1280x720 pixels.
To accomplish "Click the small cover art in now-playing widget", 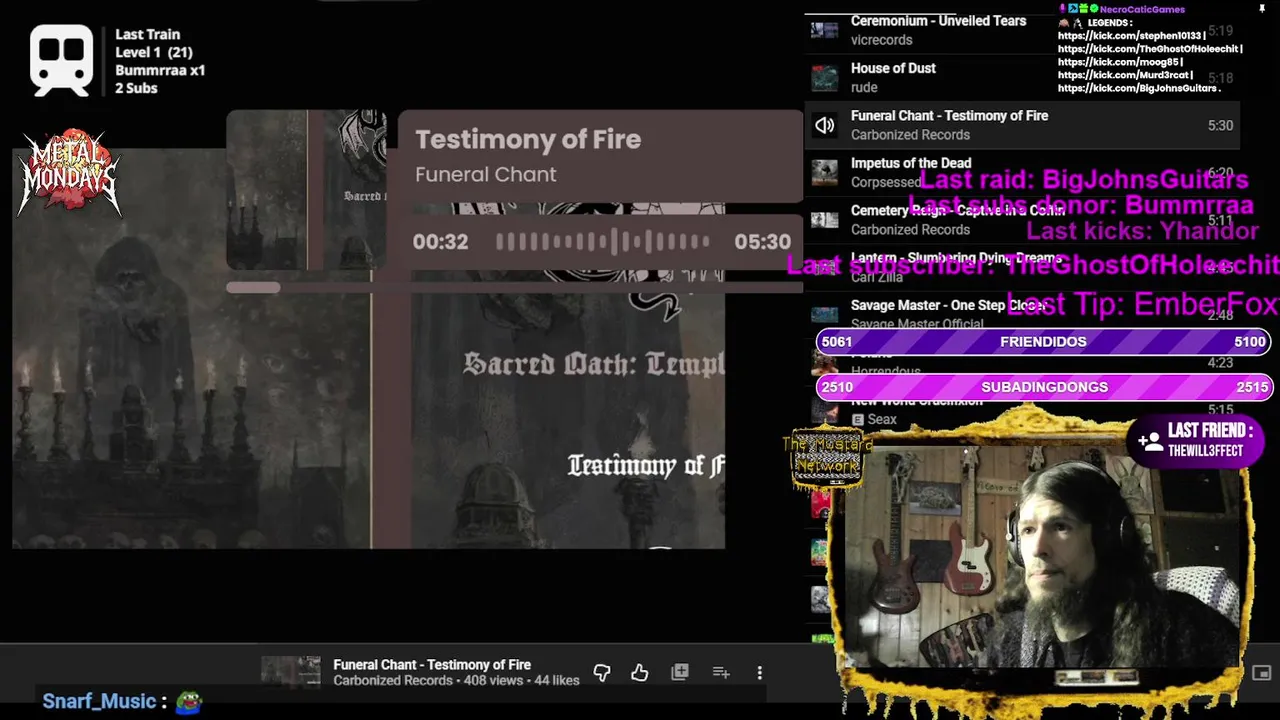I will 307,190.
